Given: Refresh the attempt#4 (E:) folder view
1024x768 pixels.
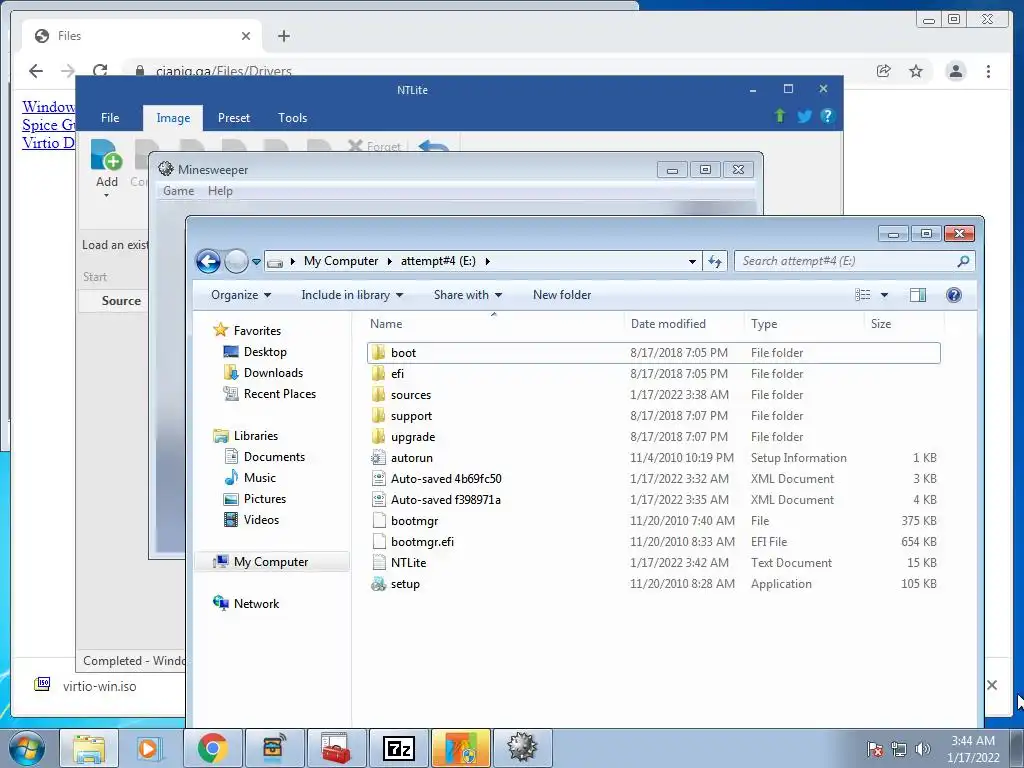Looking at the screenshot, I should point(715,261).
